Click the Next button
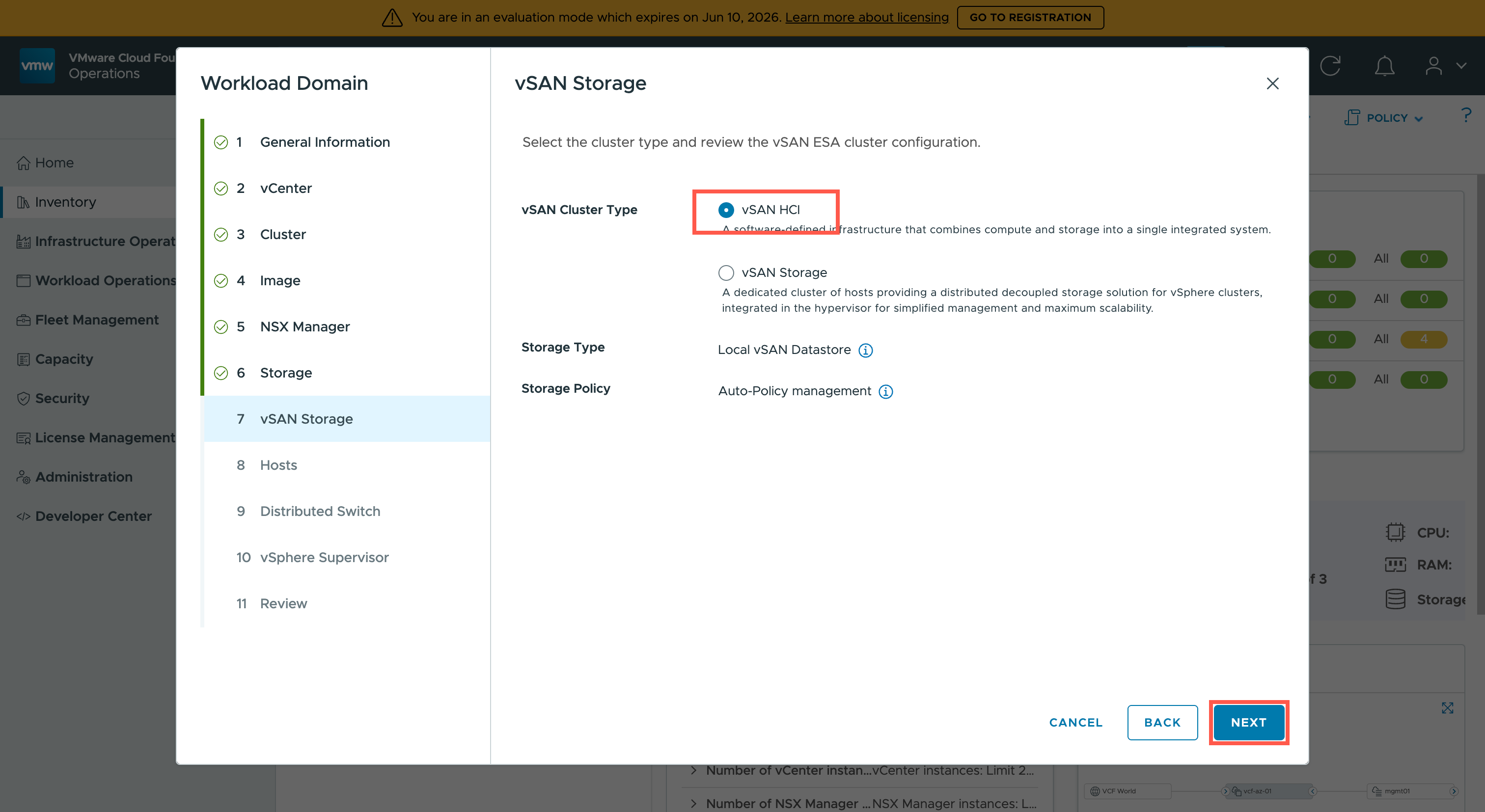 pos(1248,722)
